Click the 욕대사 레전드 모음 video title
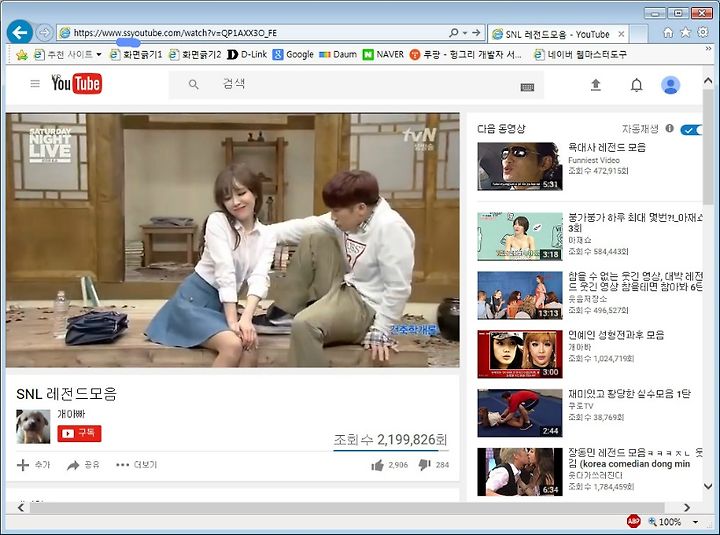The height and width of the screenshot is (535, 720). 607,147
